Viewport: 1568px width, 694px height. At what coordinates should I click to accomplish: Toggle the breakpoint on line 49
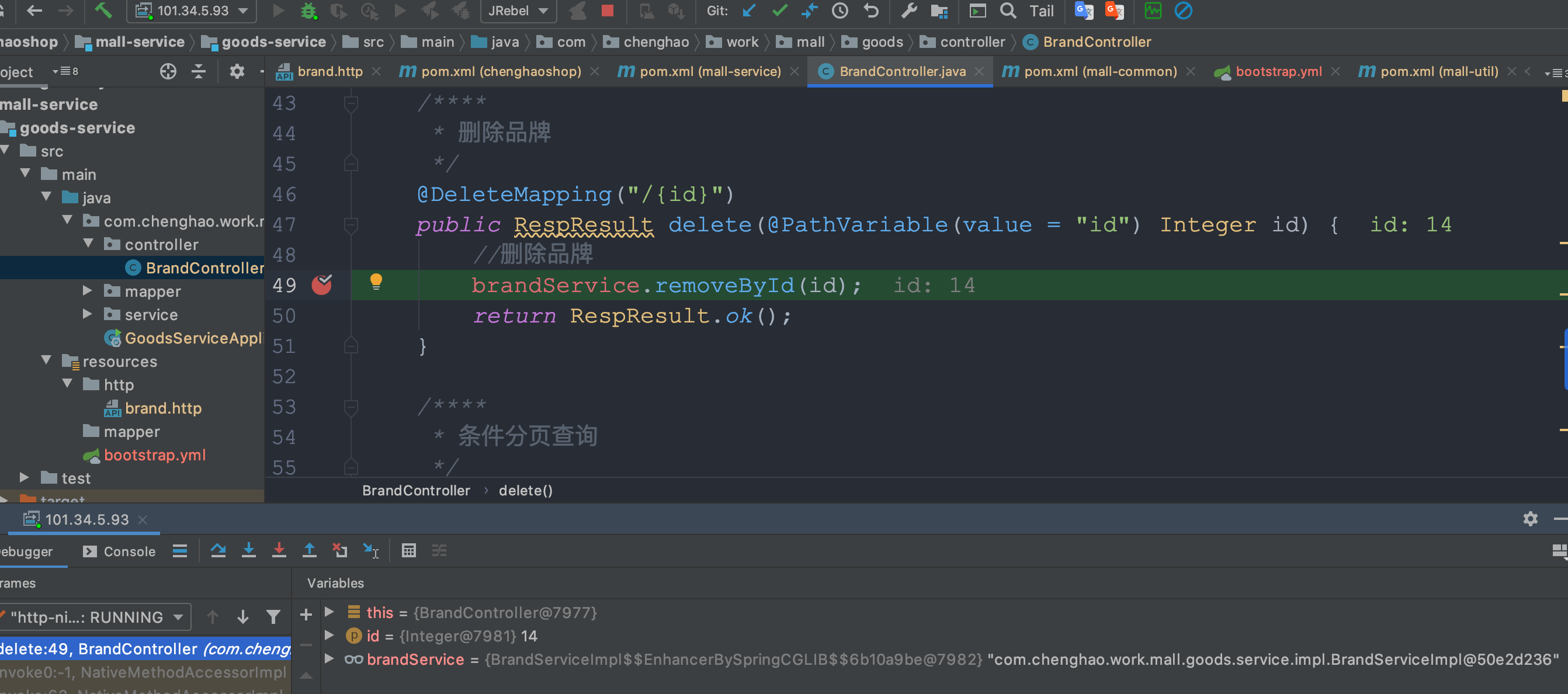[321, 285]
